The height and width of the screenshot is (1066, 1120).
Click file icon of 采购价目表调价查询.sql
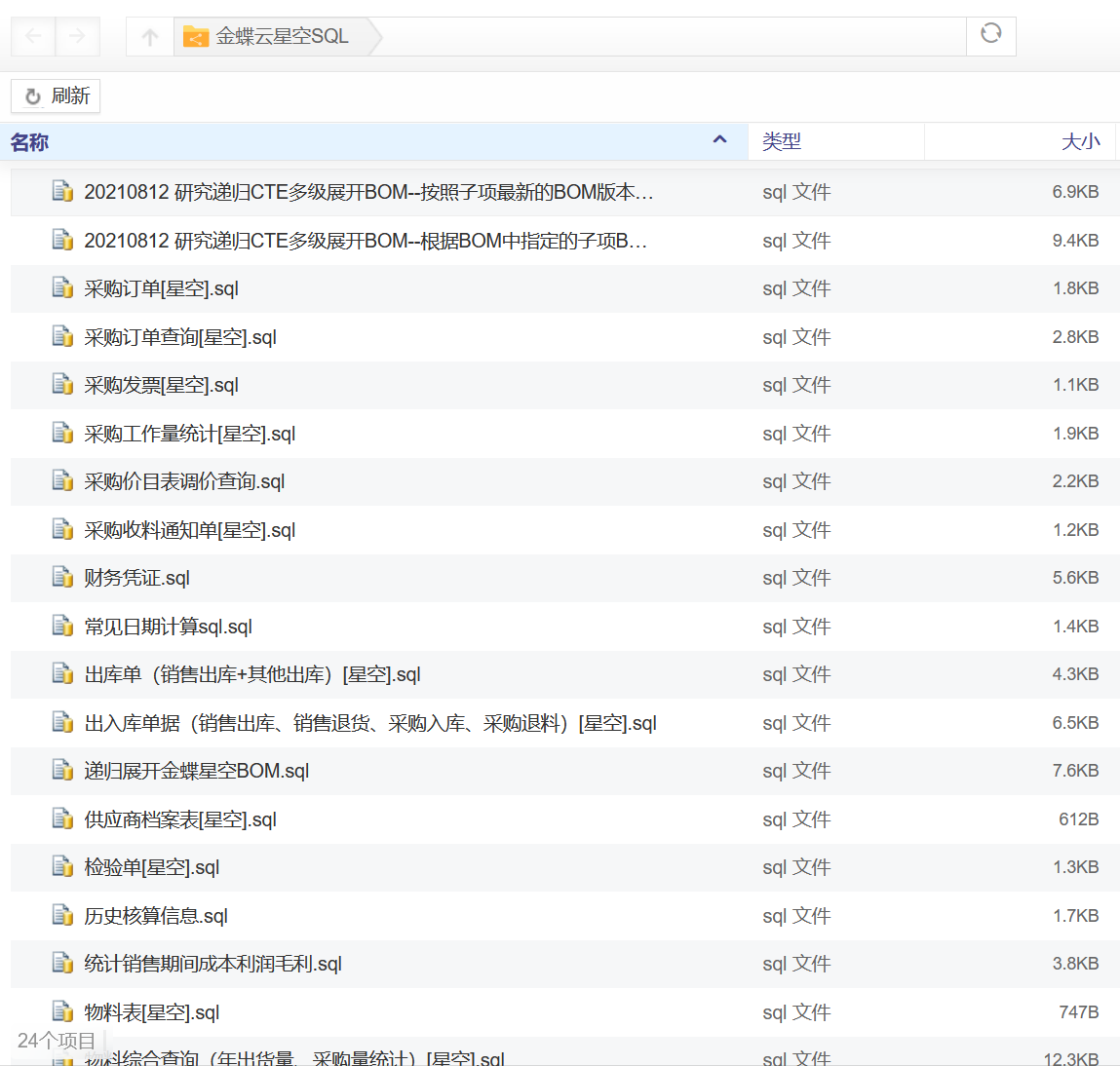[x=62, y=480]
